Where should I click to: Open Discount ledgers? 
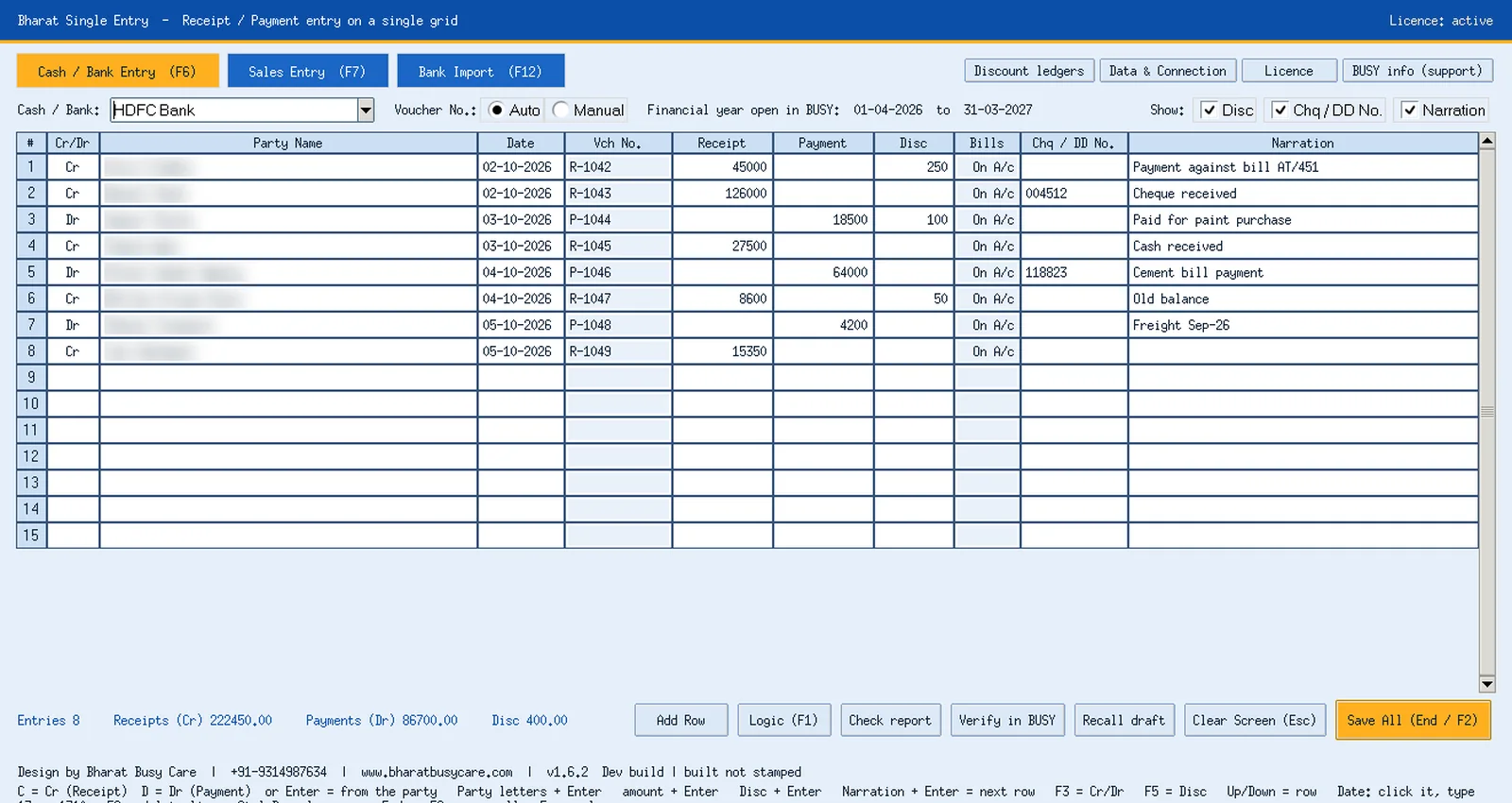(1029, 71)
